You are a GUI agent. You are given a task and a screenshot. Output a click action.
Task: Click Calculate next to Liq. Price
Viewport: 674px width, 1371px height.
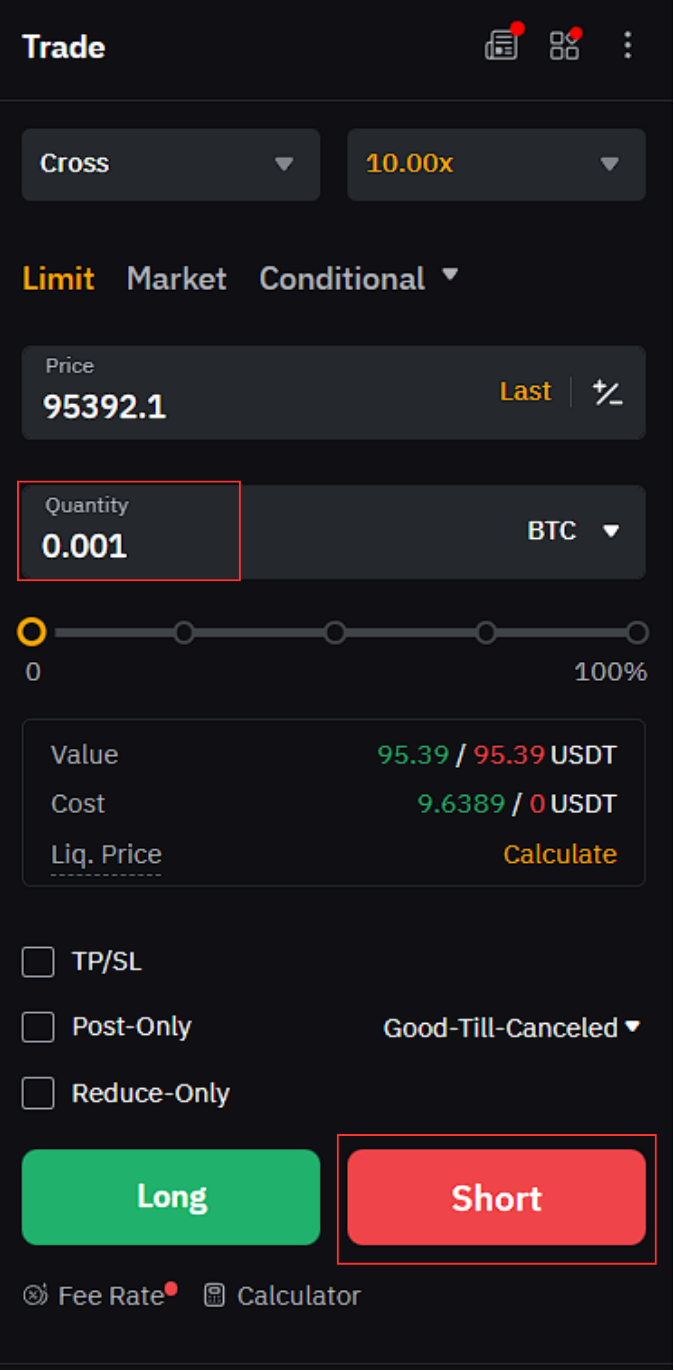[560, 854]
